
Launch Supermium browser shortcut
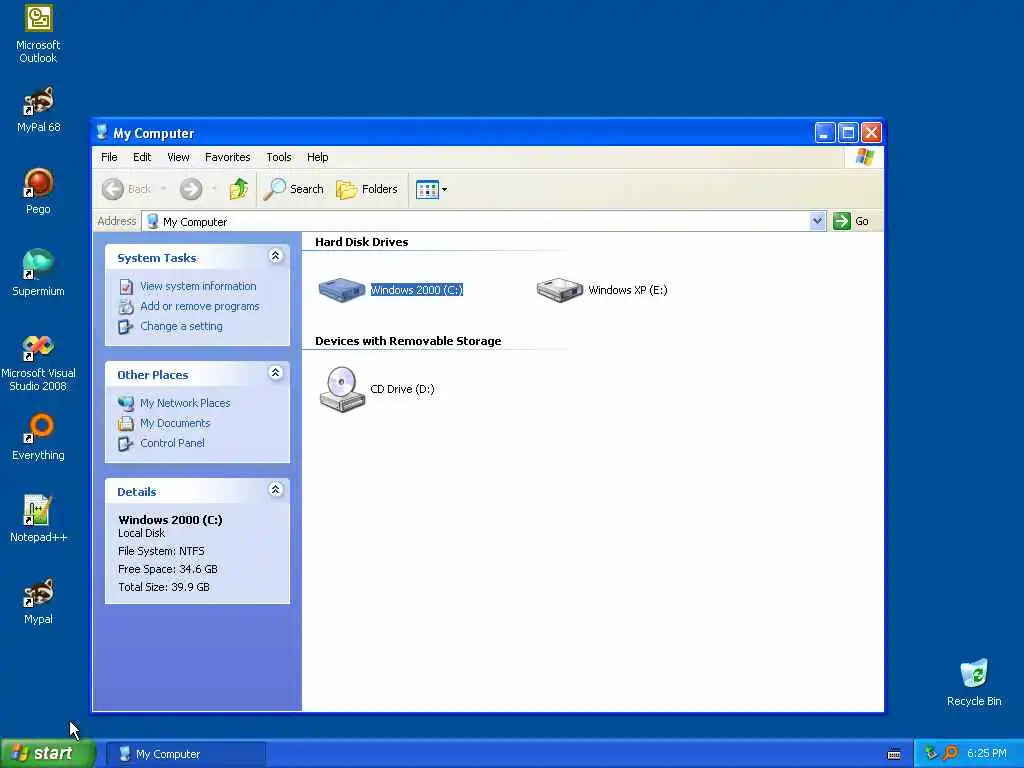tap(38, 273)
